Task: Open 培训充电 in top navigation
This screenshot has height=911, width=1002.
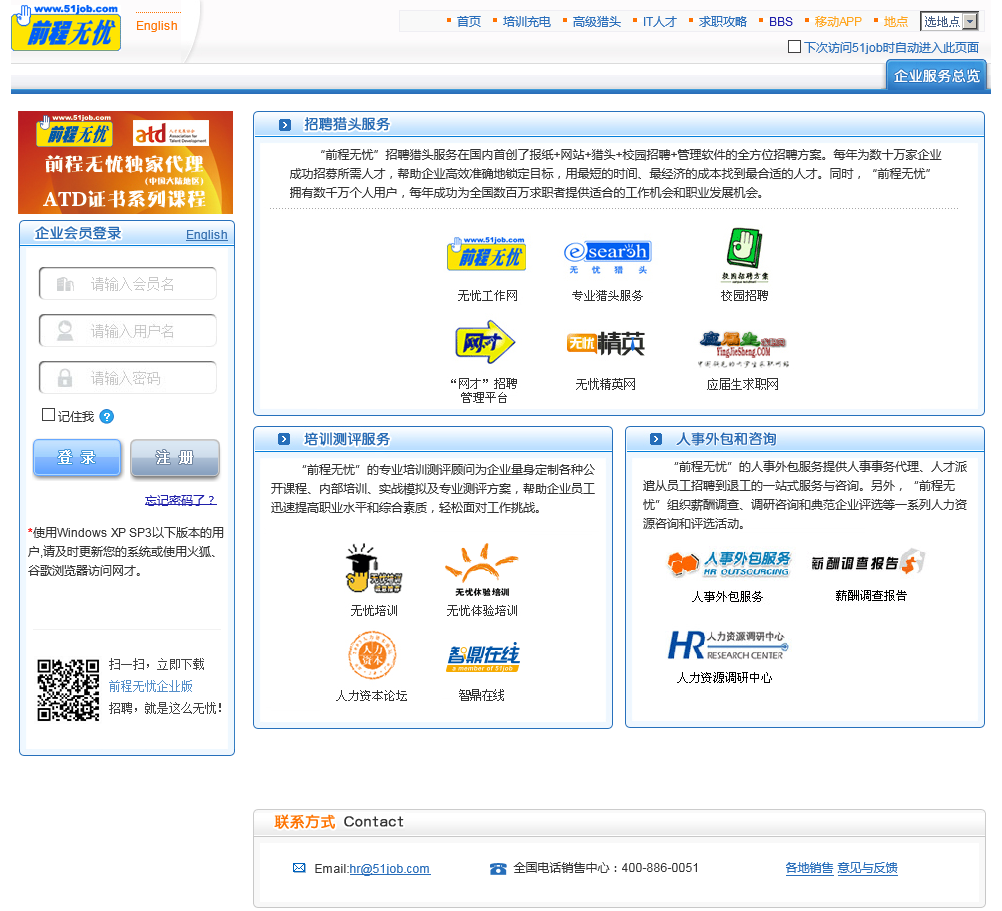Action: [x=527, y=22]
